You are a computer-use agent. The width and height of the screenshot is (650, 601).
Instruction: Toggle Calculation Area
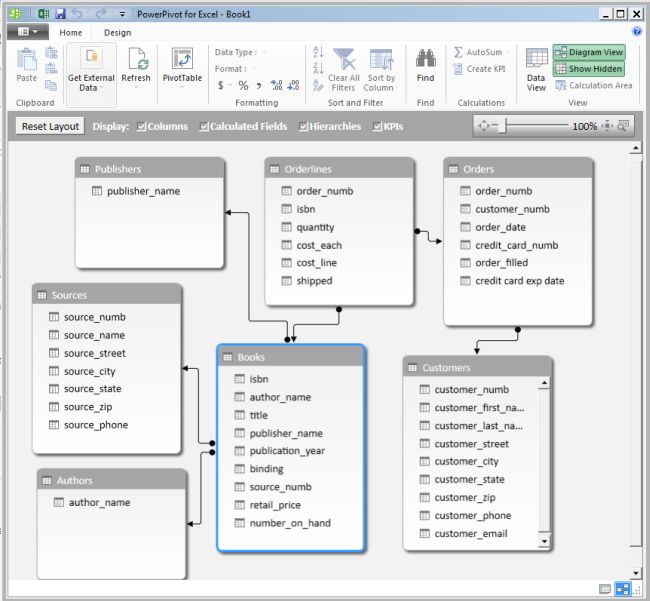tap(594, 85)
